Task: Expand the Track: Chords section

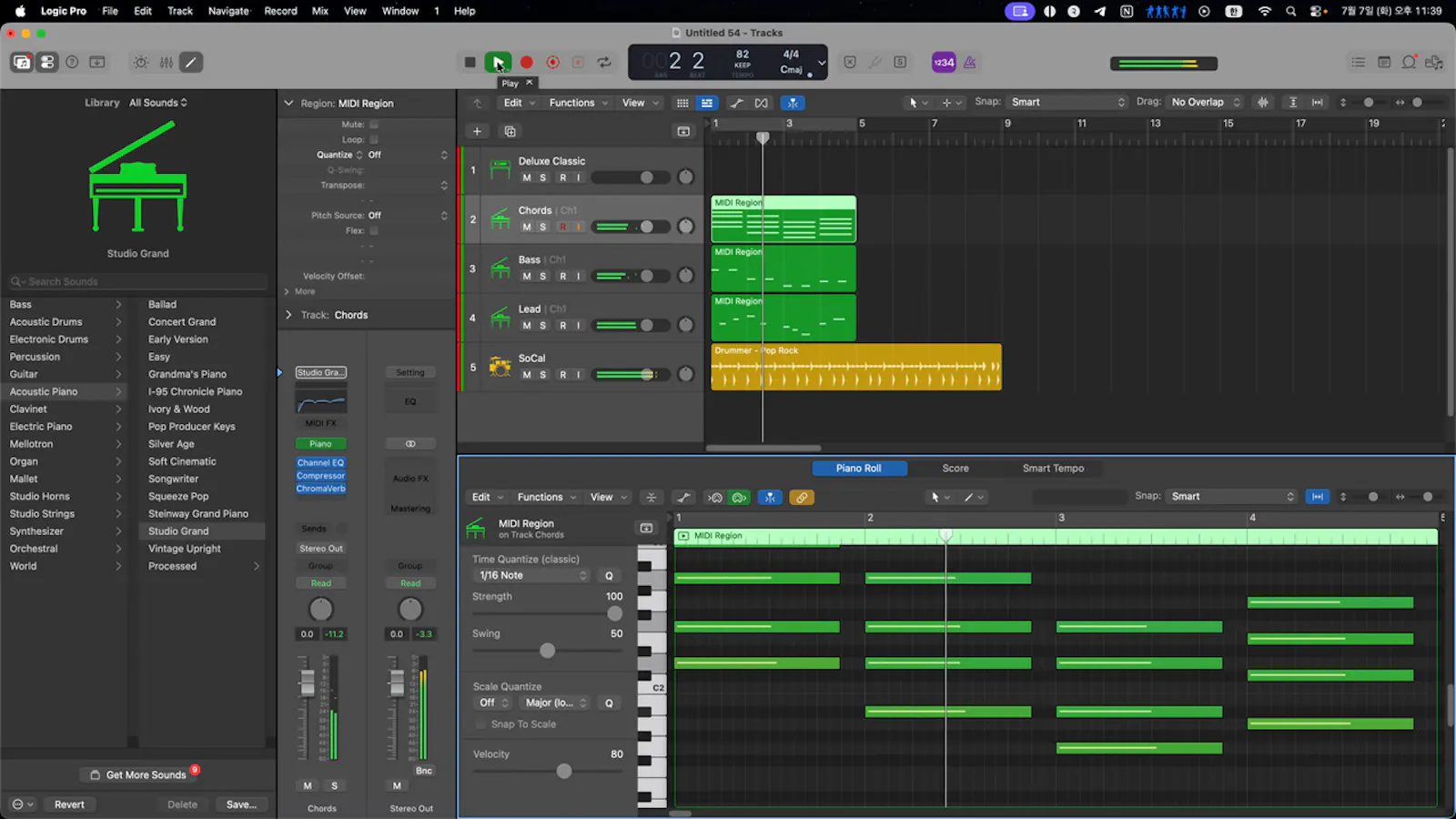Action: [288, 315]
